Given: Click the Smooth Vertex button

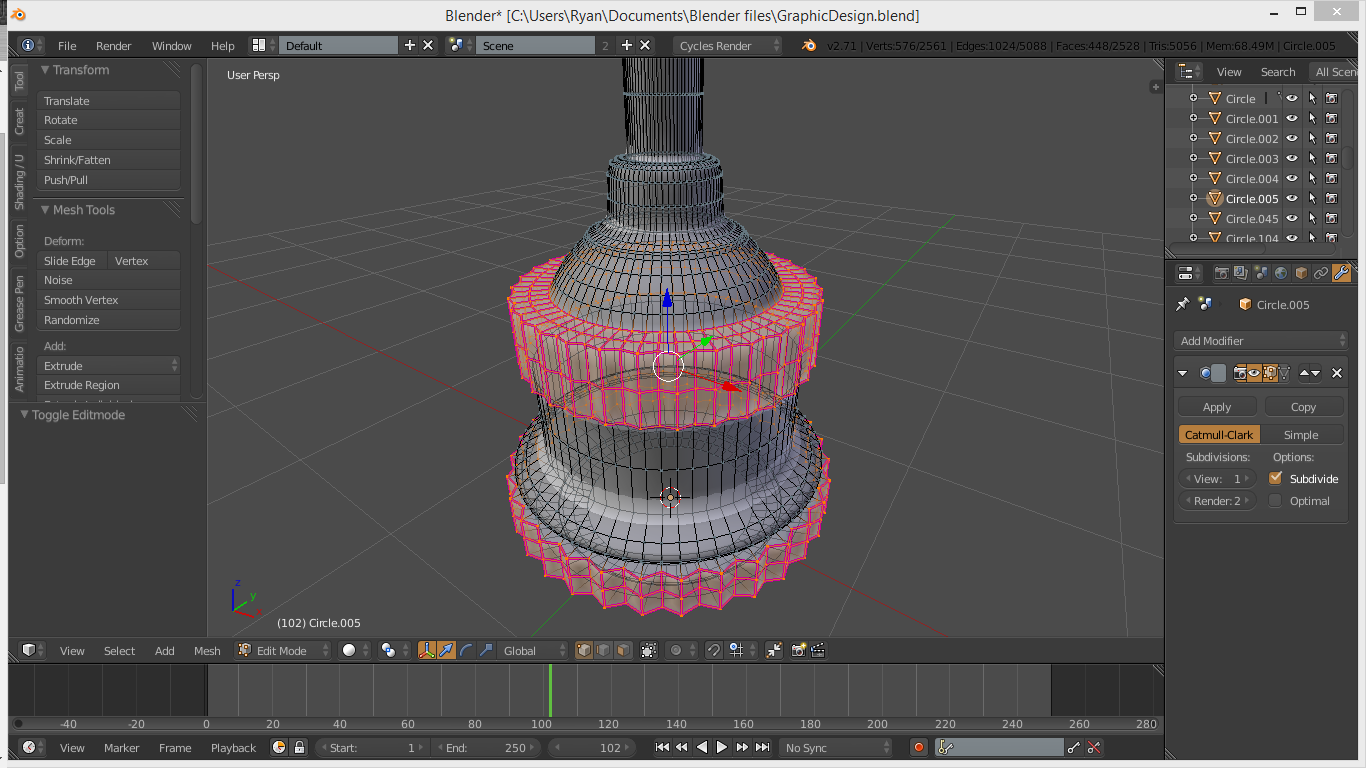Looking at the screenshot, I should [108, 300].
